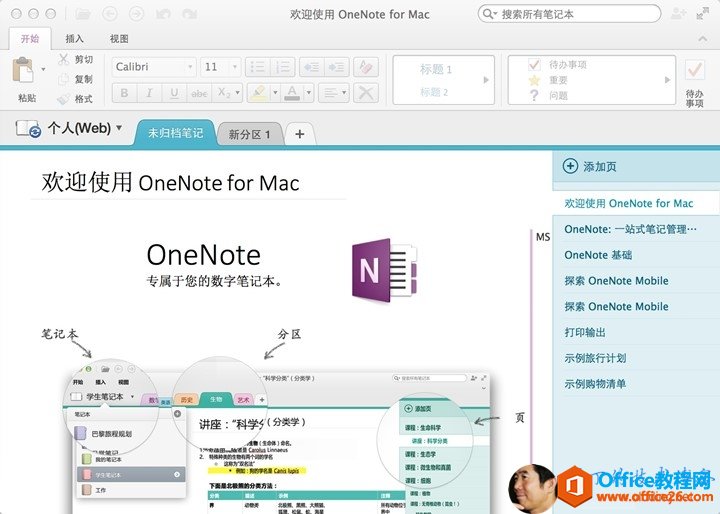Apply bulleted list formatting
Image resolution: width=720 pixels, height=514 pixels.
258,67
